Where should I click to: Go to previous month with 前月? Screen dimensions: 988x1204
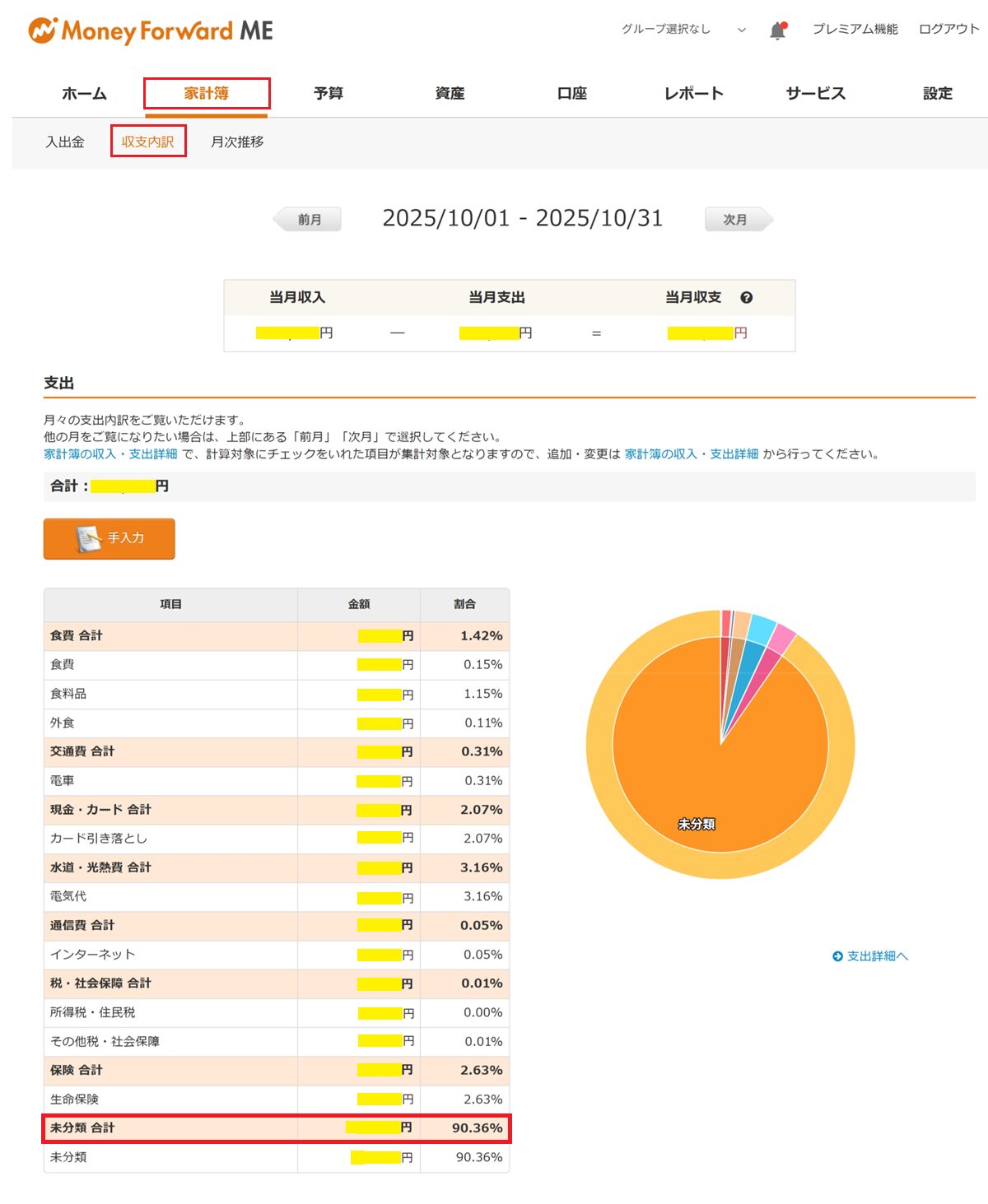click(308, 220)
